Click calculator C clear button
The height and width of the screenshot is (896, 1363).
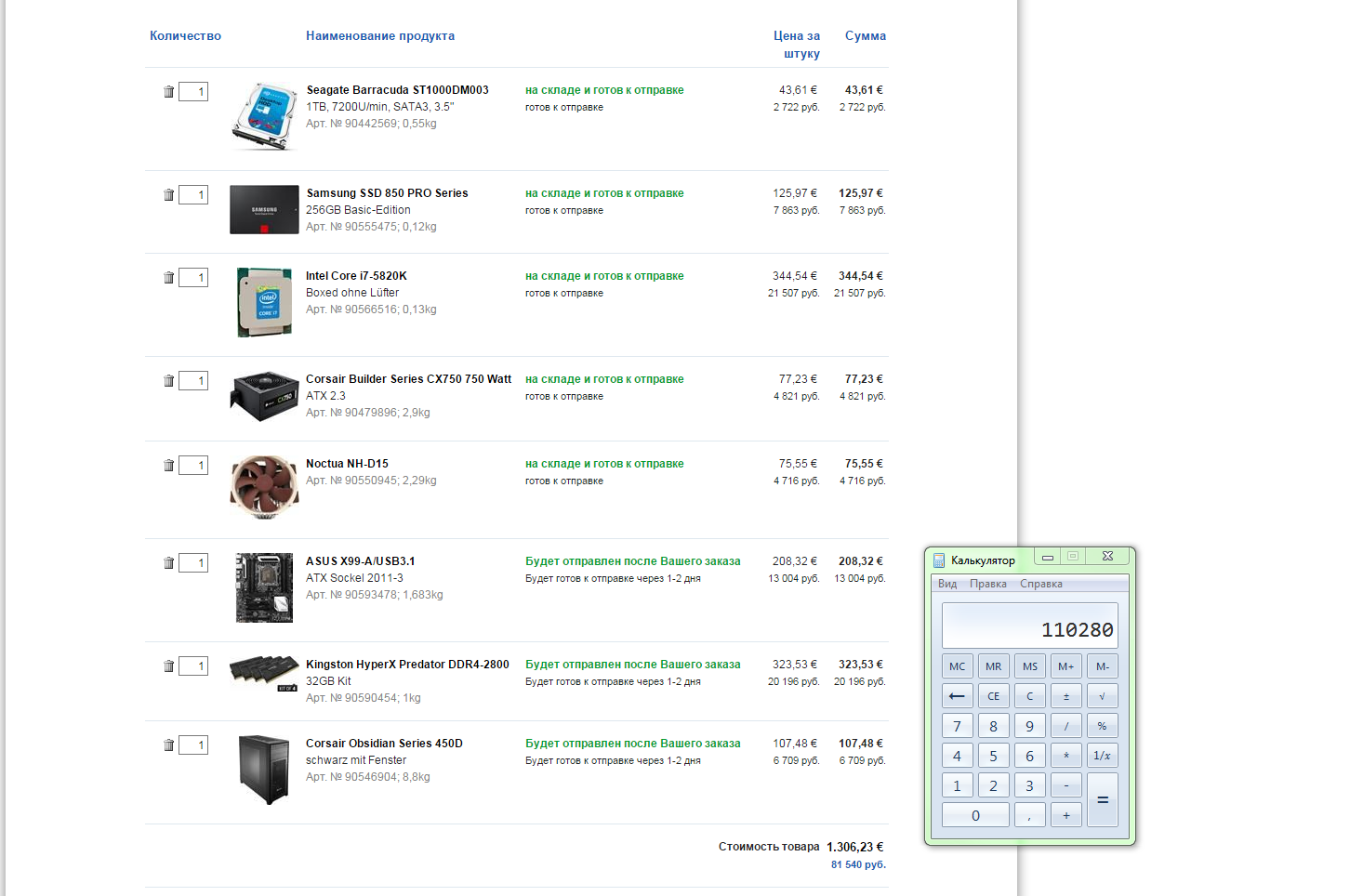[1030, 696]
